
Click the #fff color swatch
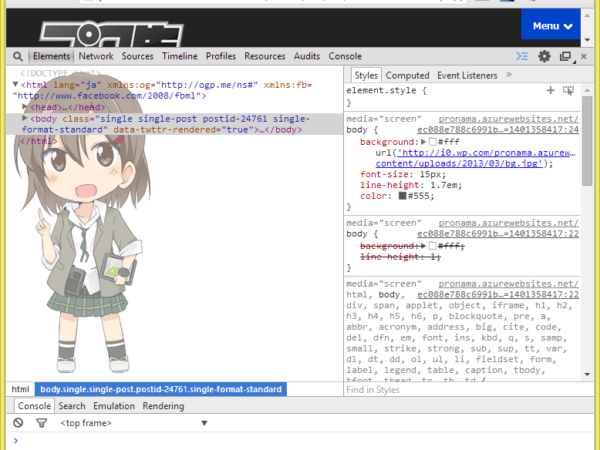432,142
